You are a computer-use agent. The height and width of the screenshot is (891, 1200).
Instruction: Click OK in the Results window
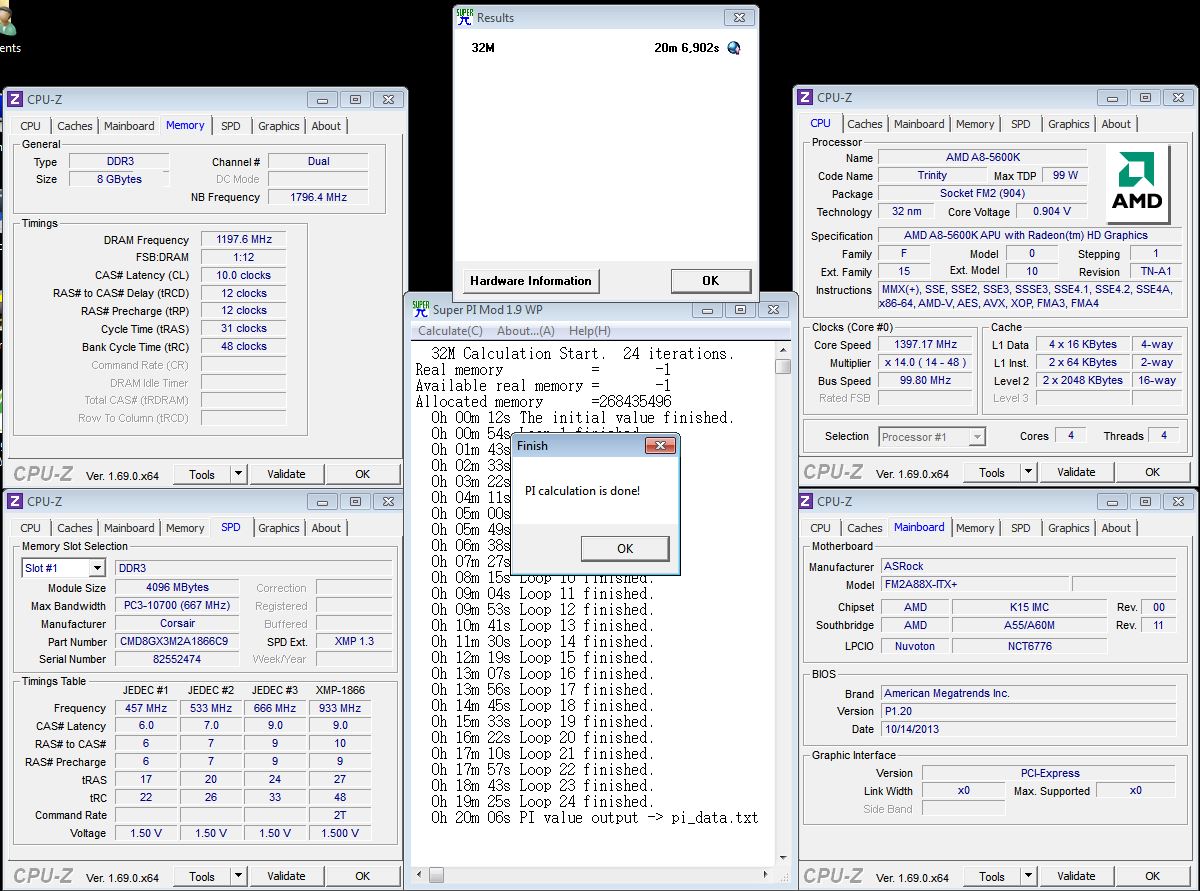coord(710,281)
